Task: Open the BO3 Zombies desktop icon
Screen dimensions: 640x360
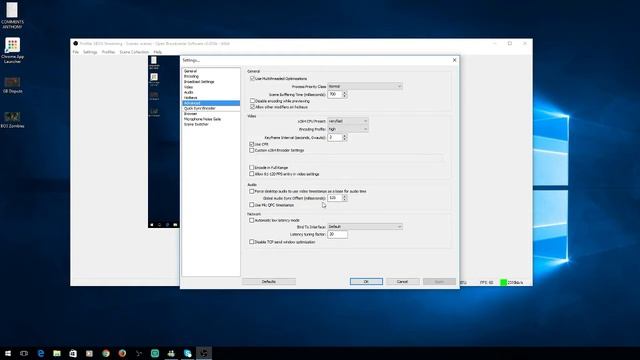Action: coord(12,120)
